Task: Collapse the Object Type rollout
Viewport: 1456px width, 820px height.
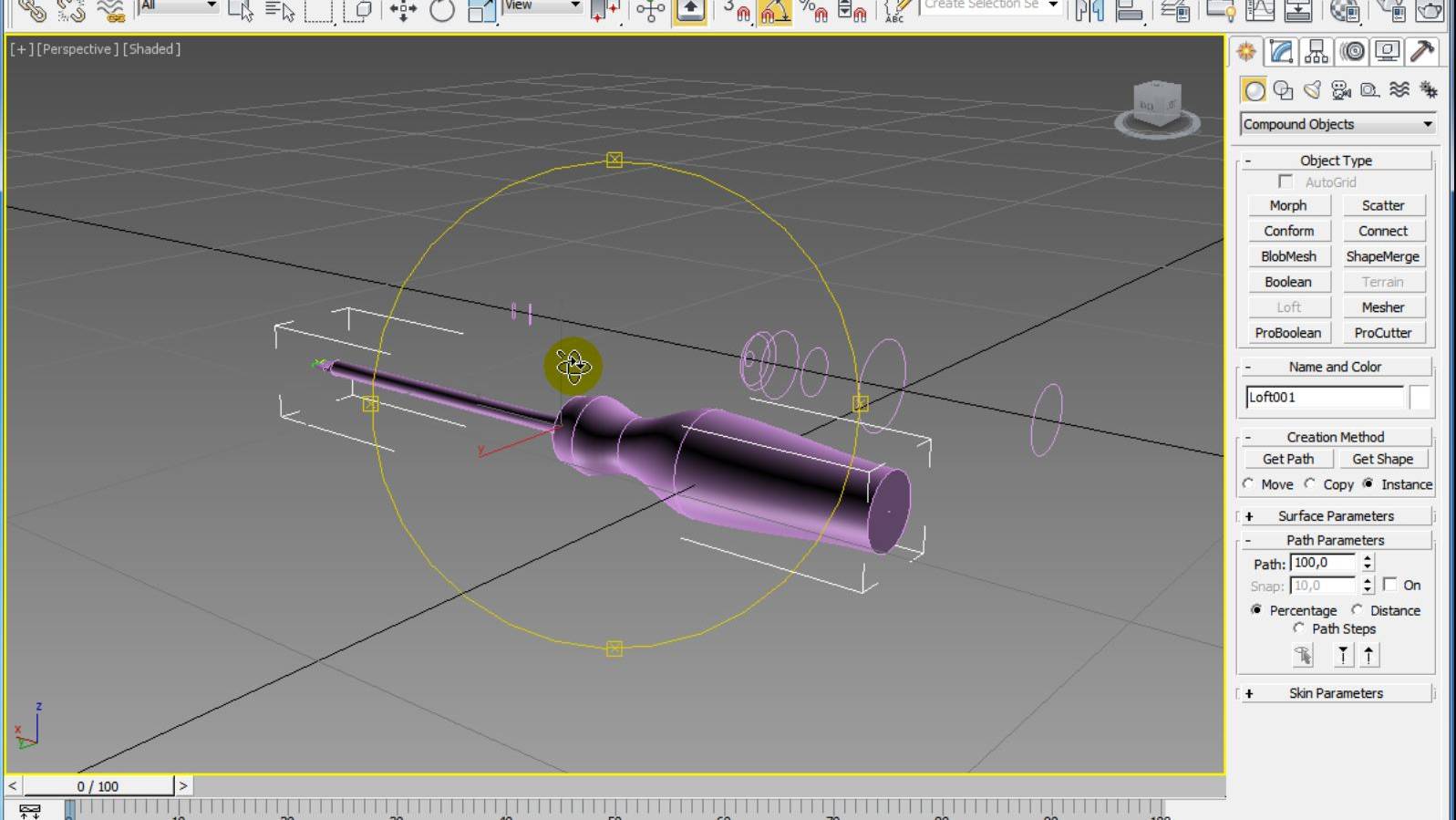Action: pos(1336,161)
